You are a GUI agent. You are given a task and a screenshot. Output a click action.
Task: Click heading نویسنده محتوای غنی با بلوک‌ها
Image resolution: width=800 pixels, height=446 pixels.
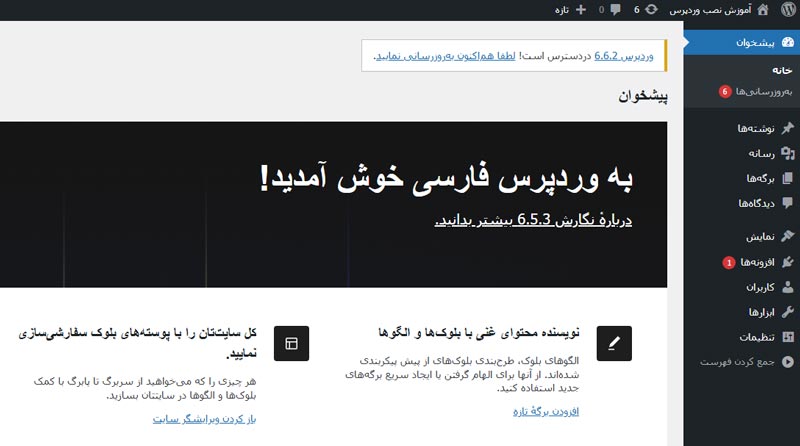pos(479,333)
